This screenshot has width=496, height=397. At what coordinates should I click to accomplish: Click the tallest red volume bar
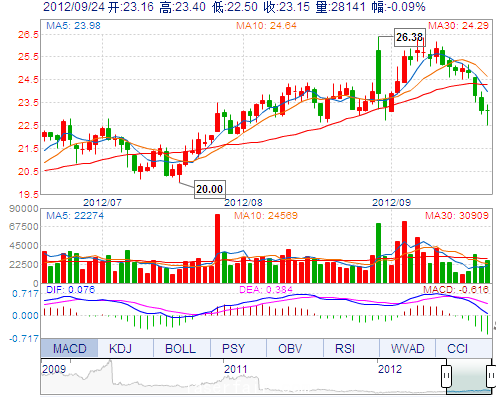pyautogui.click(x=217, y=249)
